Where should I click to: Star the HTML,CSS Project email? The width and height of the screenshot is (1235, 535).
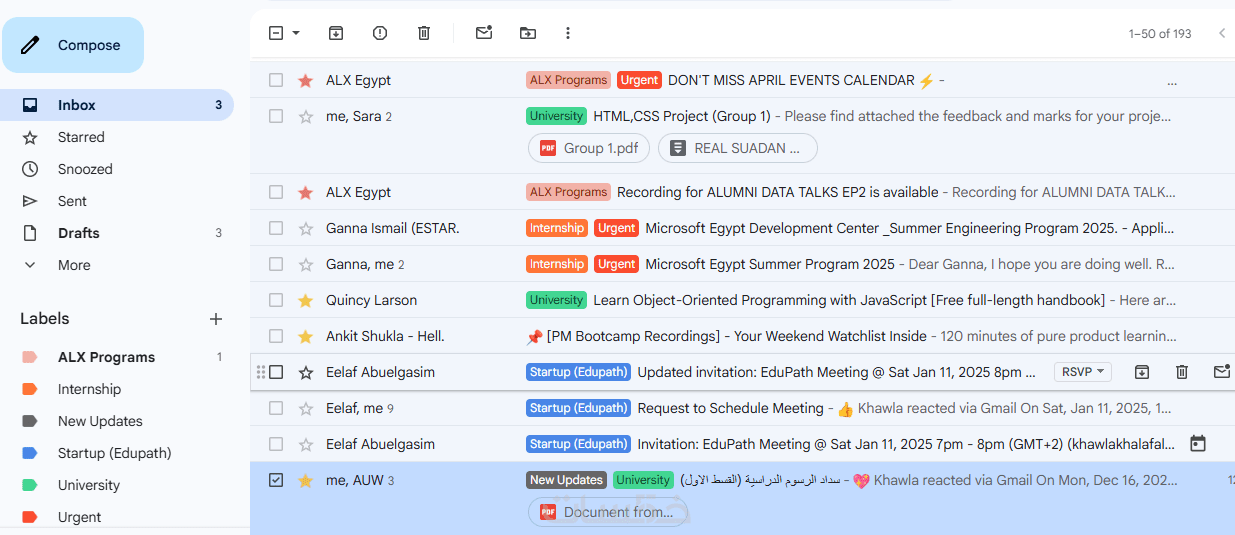tap(306, 116)
